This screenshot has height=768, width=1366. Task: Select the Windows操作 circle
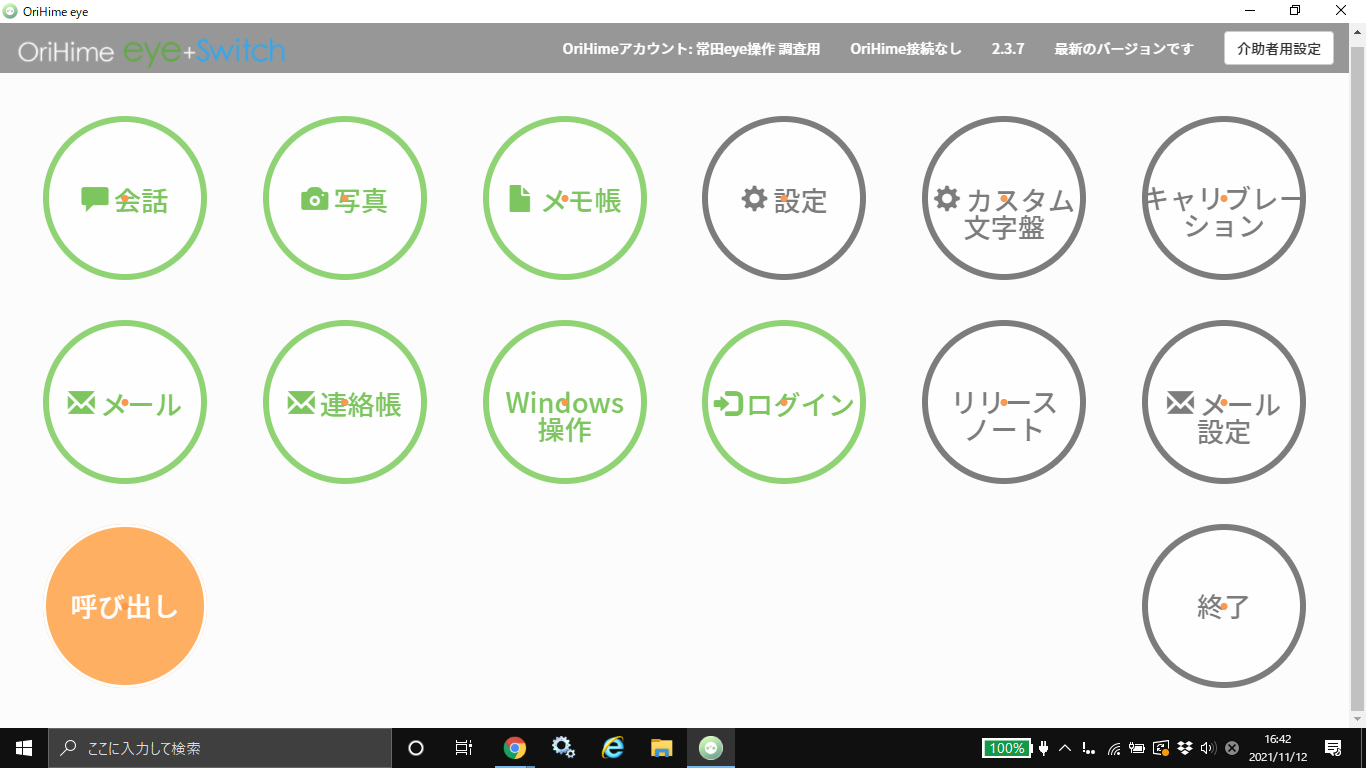point(565,402)
